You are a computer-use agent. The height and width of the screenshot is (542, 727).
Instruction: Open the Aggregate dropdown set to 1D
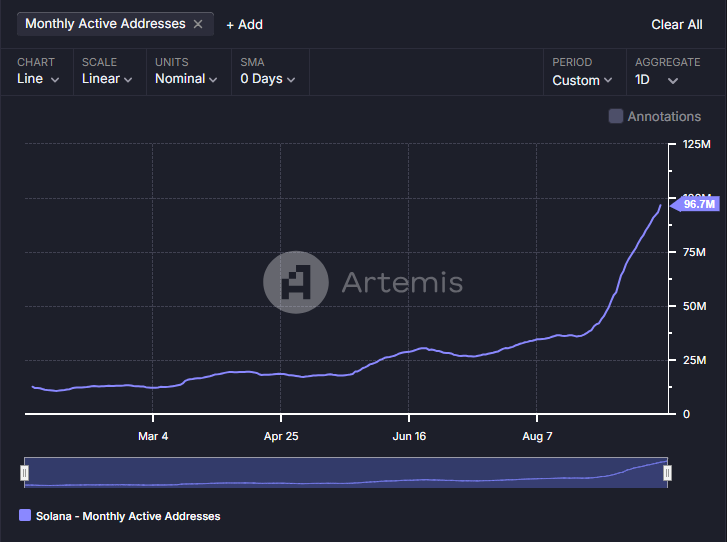(657, 80)
